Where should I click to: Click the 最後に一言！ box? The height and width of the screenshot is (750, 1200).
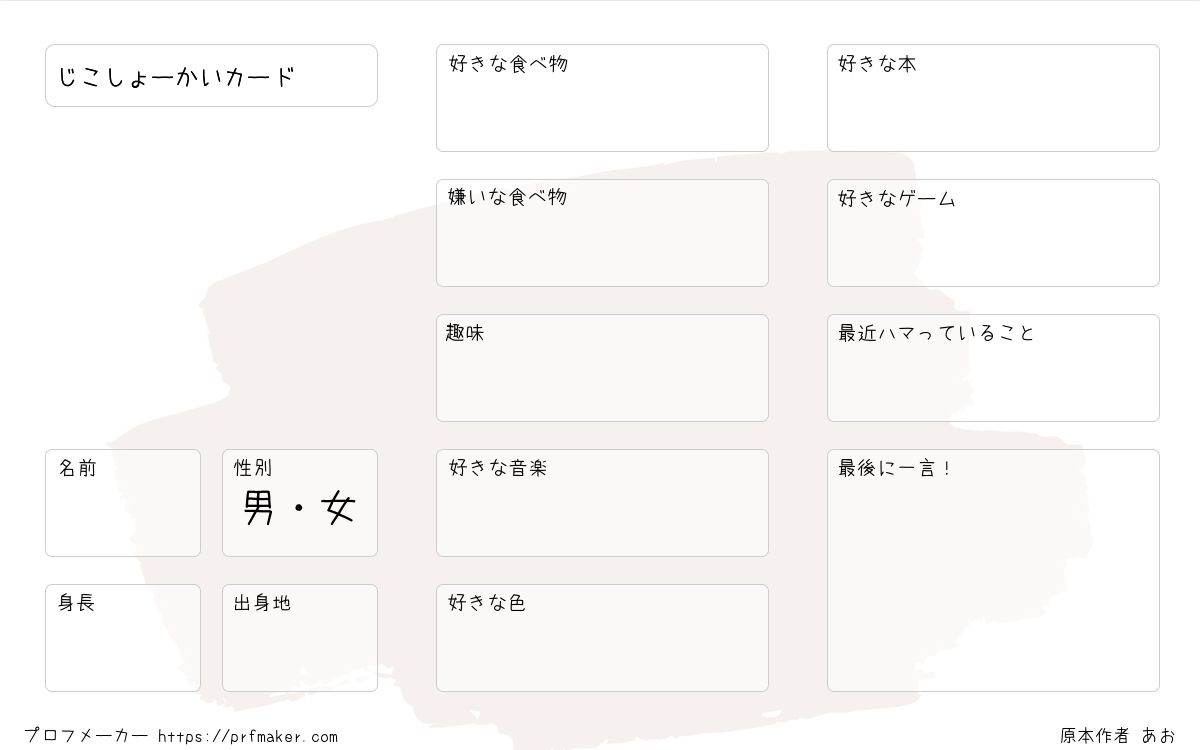(x=993, y=570)
